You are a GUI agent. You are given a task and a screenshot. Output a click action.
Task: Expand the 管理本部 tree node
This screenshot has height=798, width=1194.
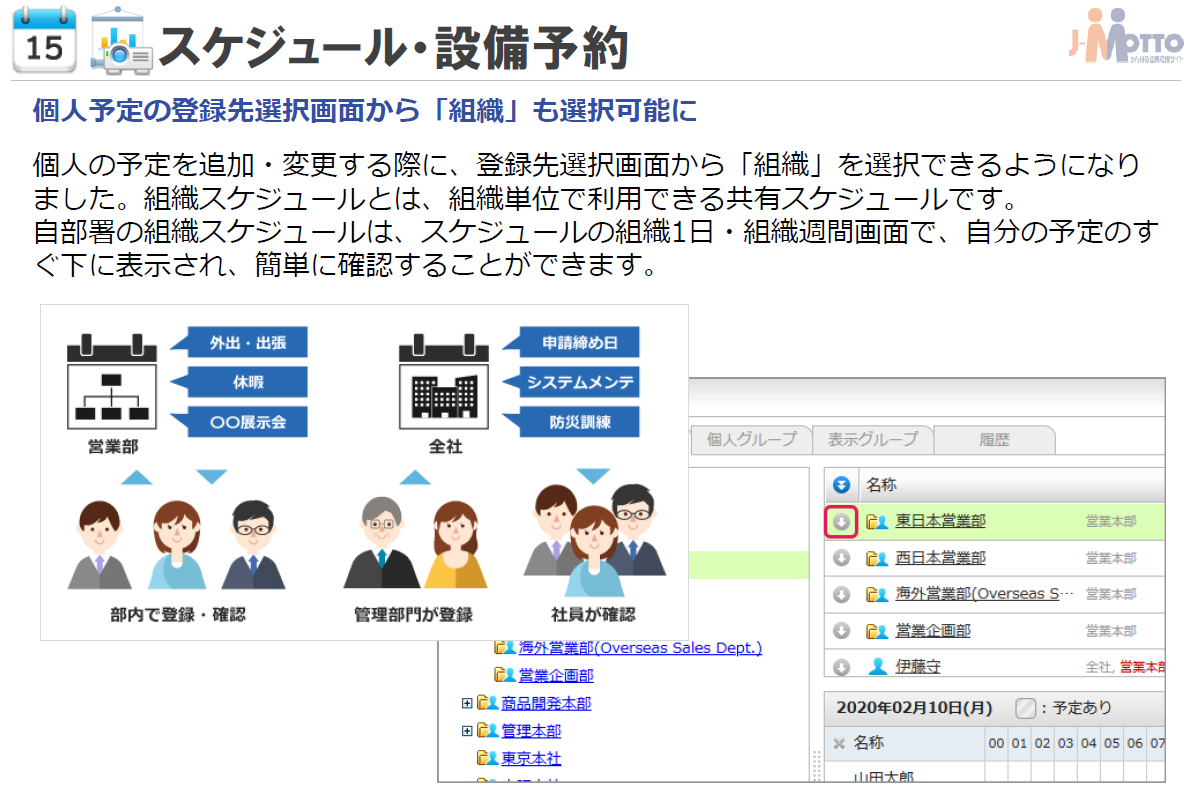467,731
